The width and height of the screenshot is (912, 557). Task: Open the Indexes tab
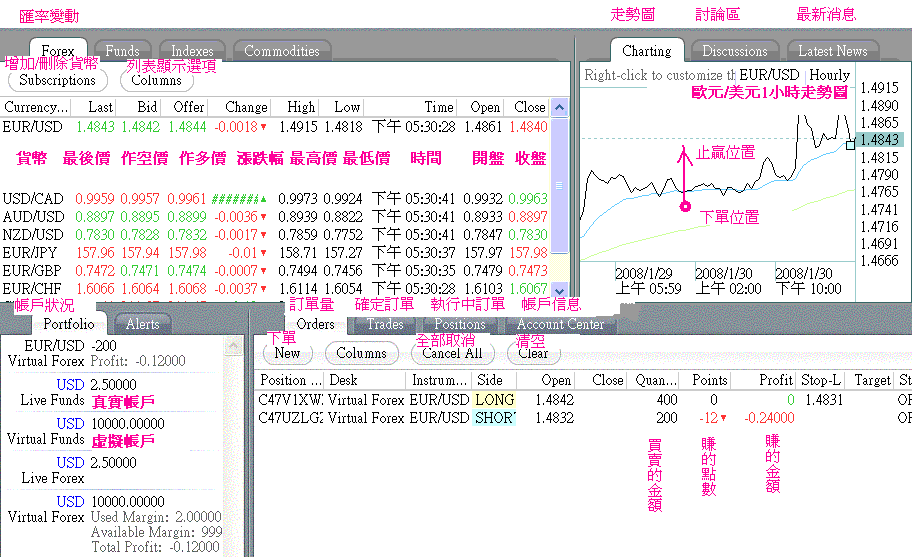192,51
